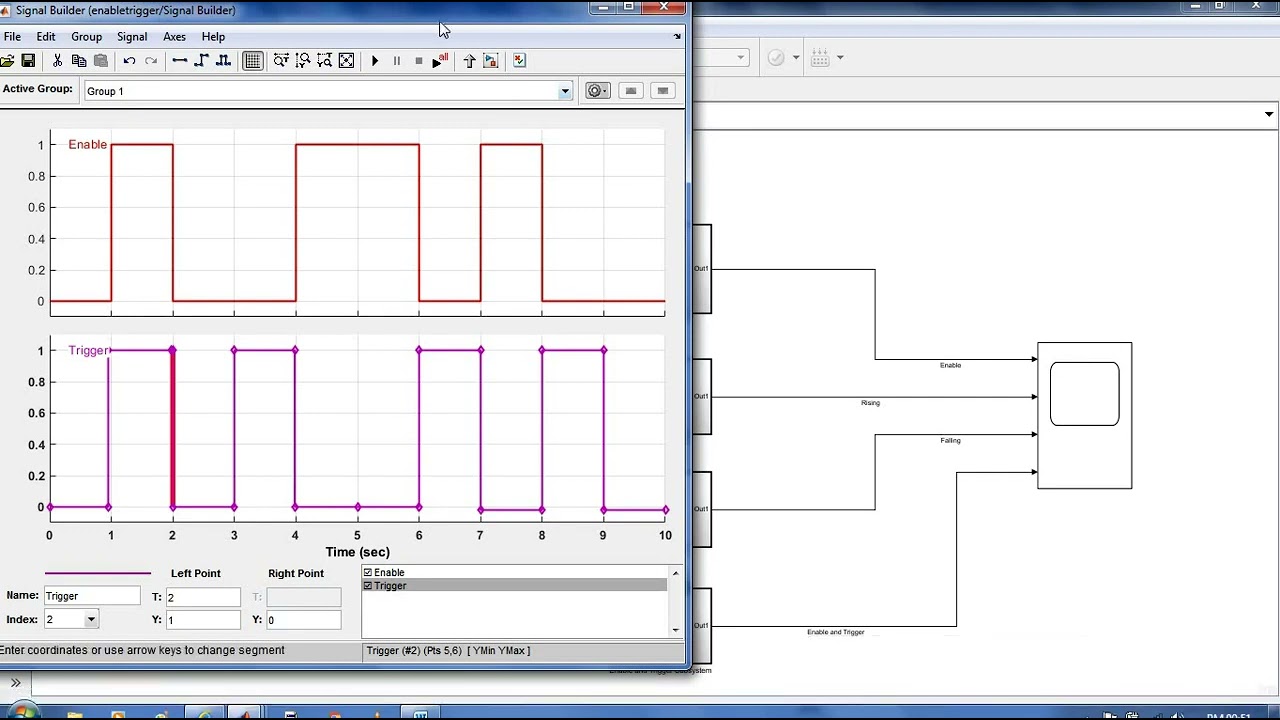Viewport: 1280px width, 720px height.
Task: Click the Undo arrow icon
Action: [x=129, y=61]
